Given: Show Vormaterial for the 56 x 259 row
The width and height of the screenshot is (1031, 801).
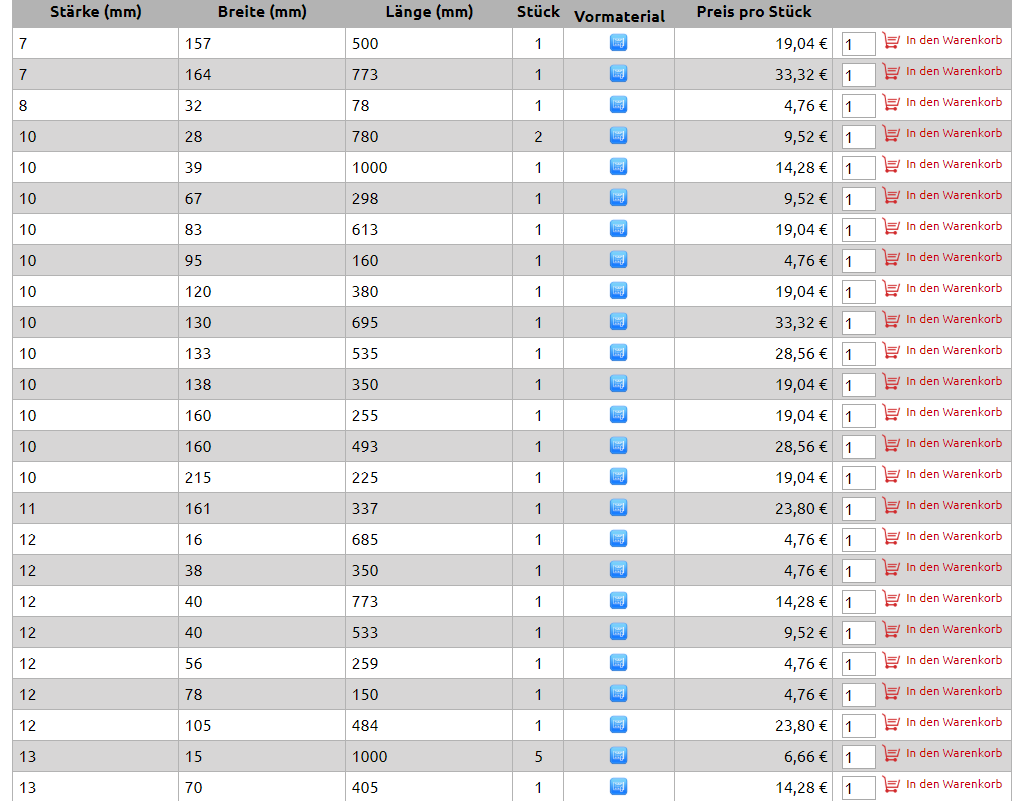Looking at the screenshot, I should (618, 662).
